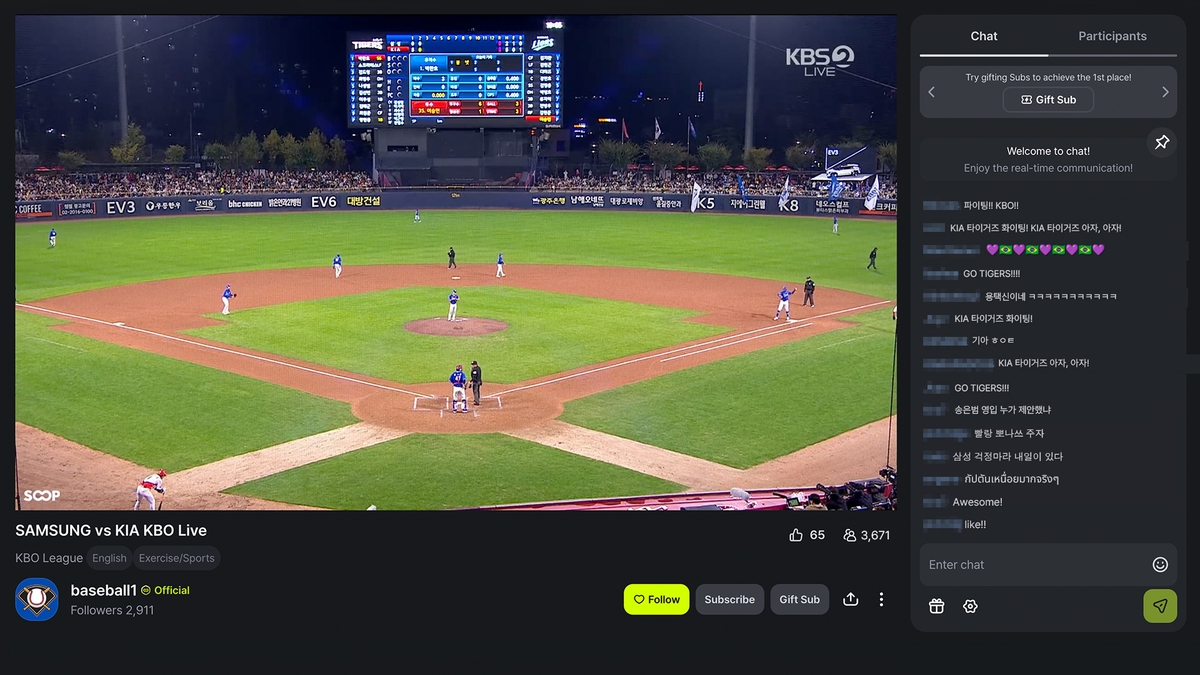Select the Chat tab

point(984,36)
